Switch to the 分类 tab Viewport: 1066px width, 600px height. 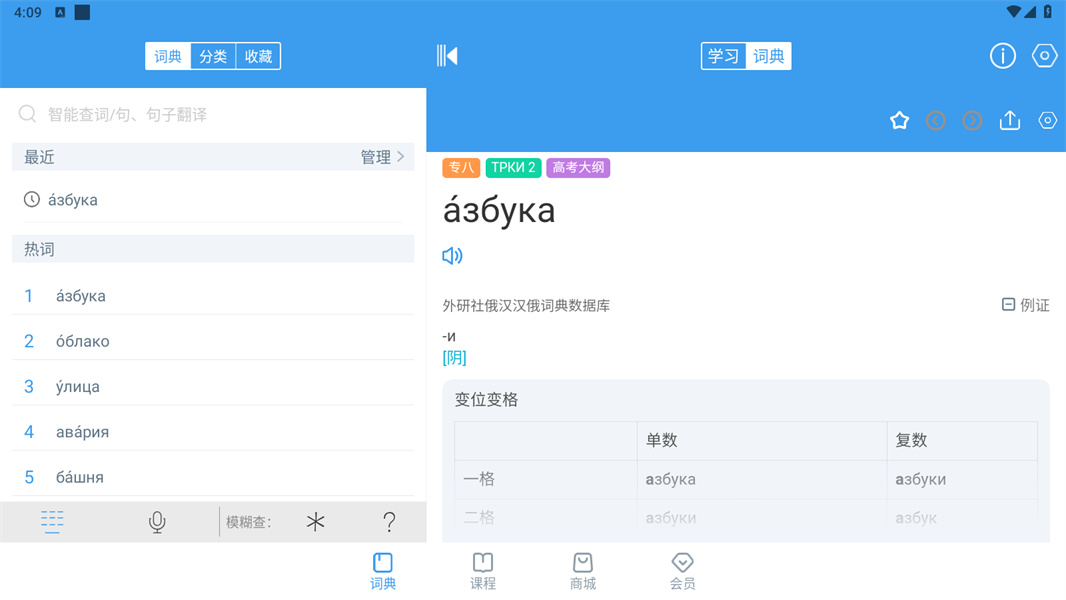(x=213, y=56)
